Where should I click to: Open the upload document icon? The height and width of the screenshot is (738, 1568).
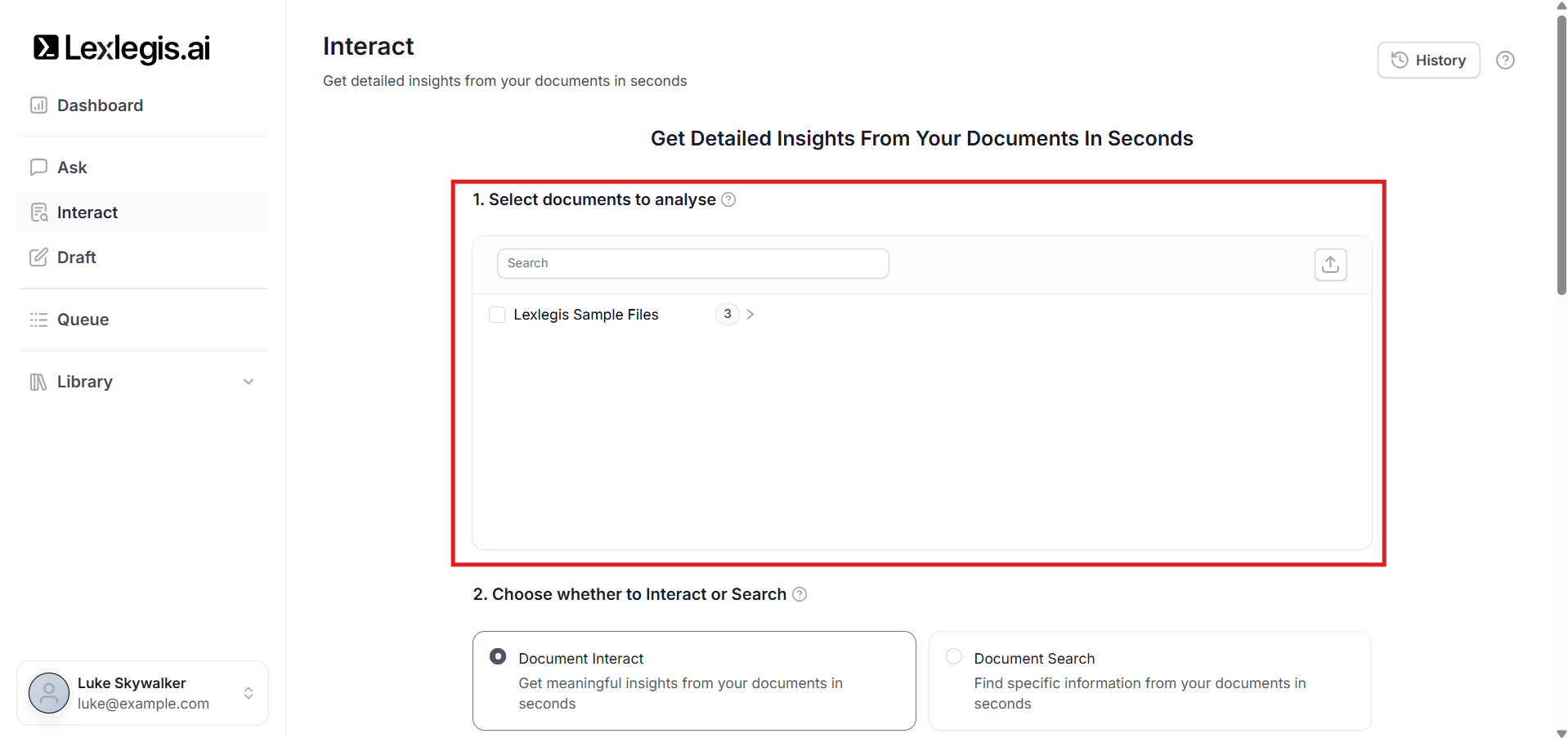coord(1330,265)
